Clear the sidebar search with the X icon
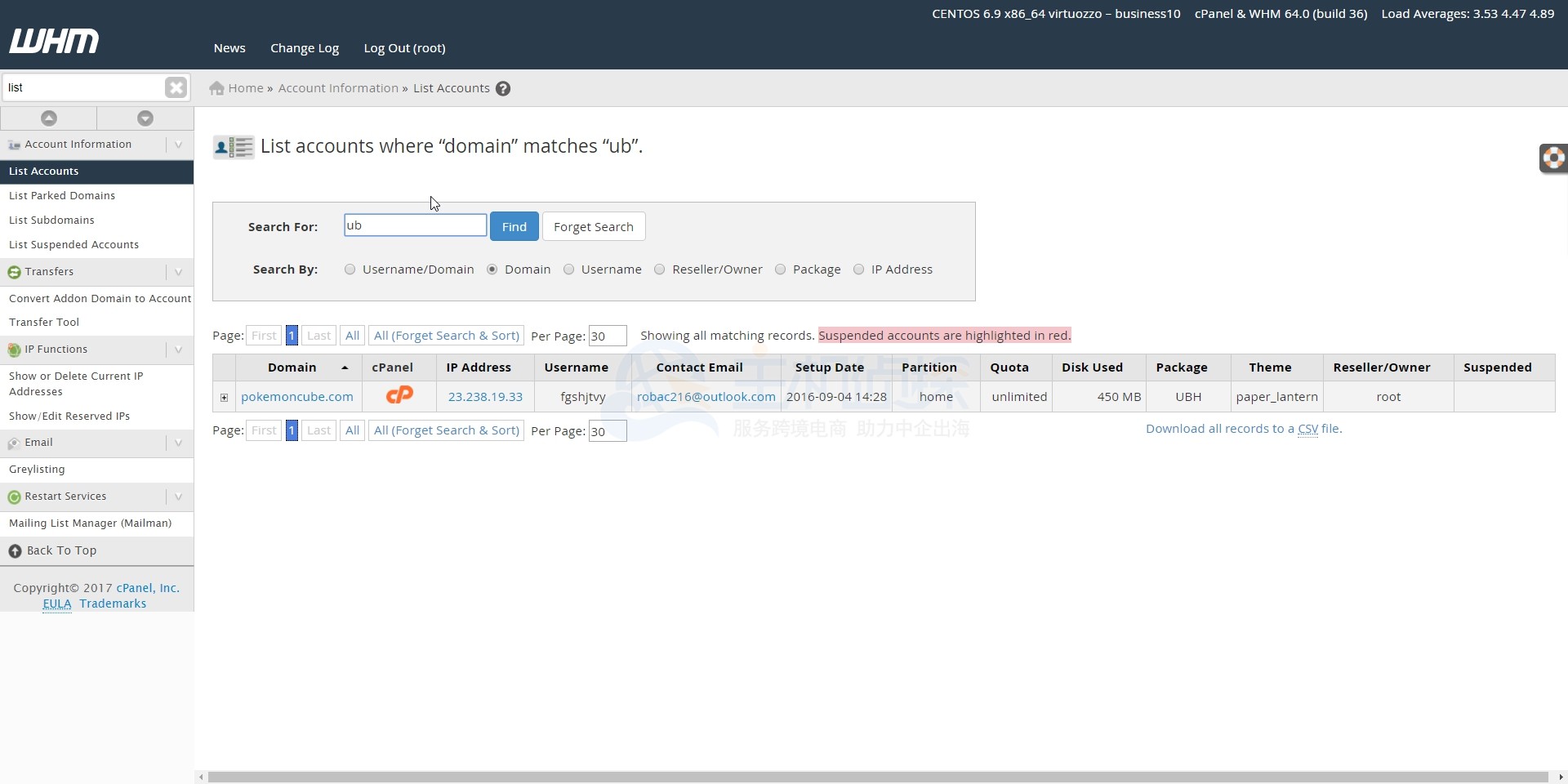This screenshot has height=784, width=1568. (175, 87)
